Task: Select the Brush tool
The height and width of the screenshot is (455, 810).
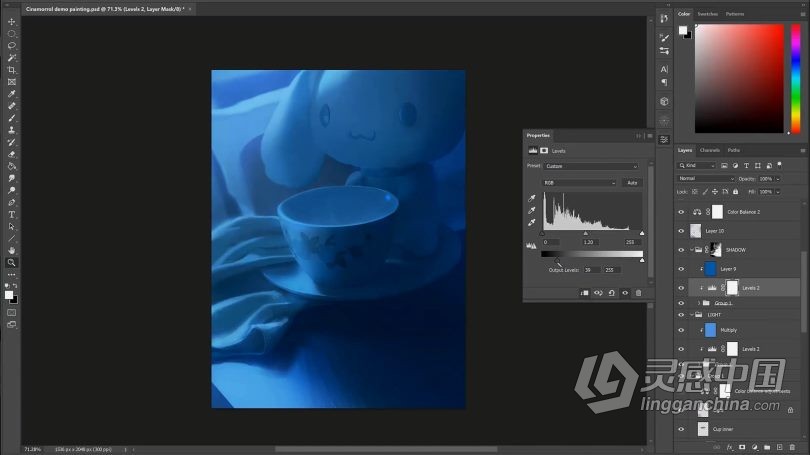Action: pos(11,118)
